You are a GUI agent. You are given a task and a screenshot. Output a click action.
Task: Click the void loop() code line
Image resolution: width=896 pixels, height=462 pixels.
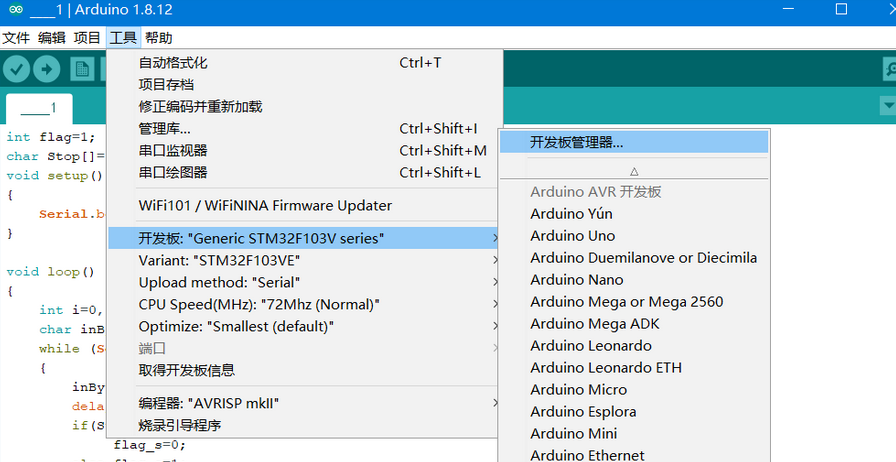[x=50, y=272]
